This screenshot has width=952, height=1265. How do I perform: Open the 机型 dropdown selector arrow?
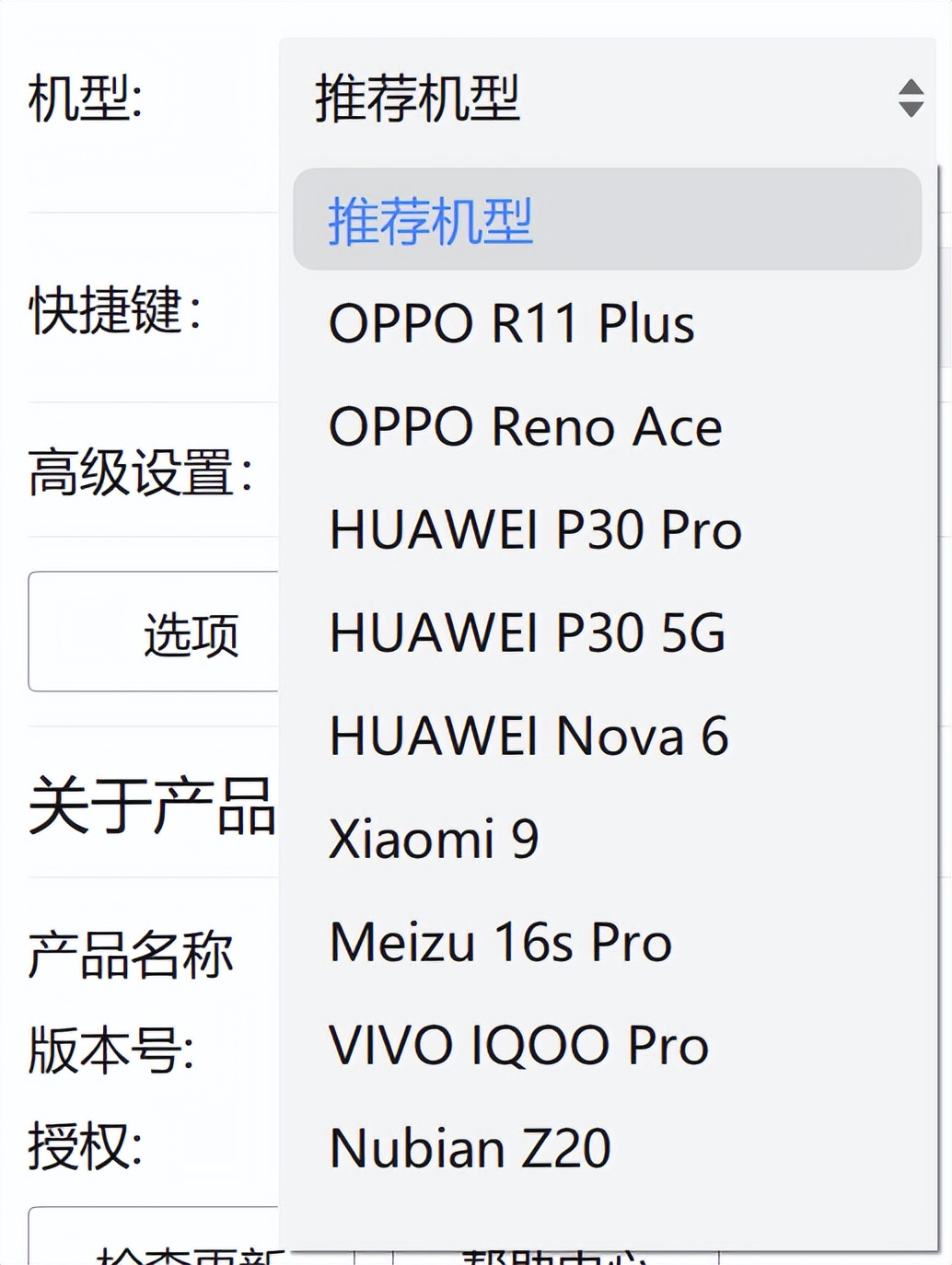point(908,99)
